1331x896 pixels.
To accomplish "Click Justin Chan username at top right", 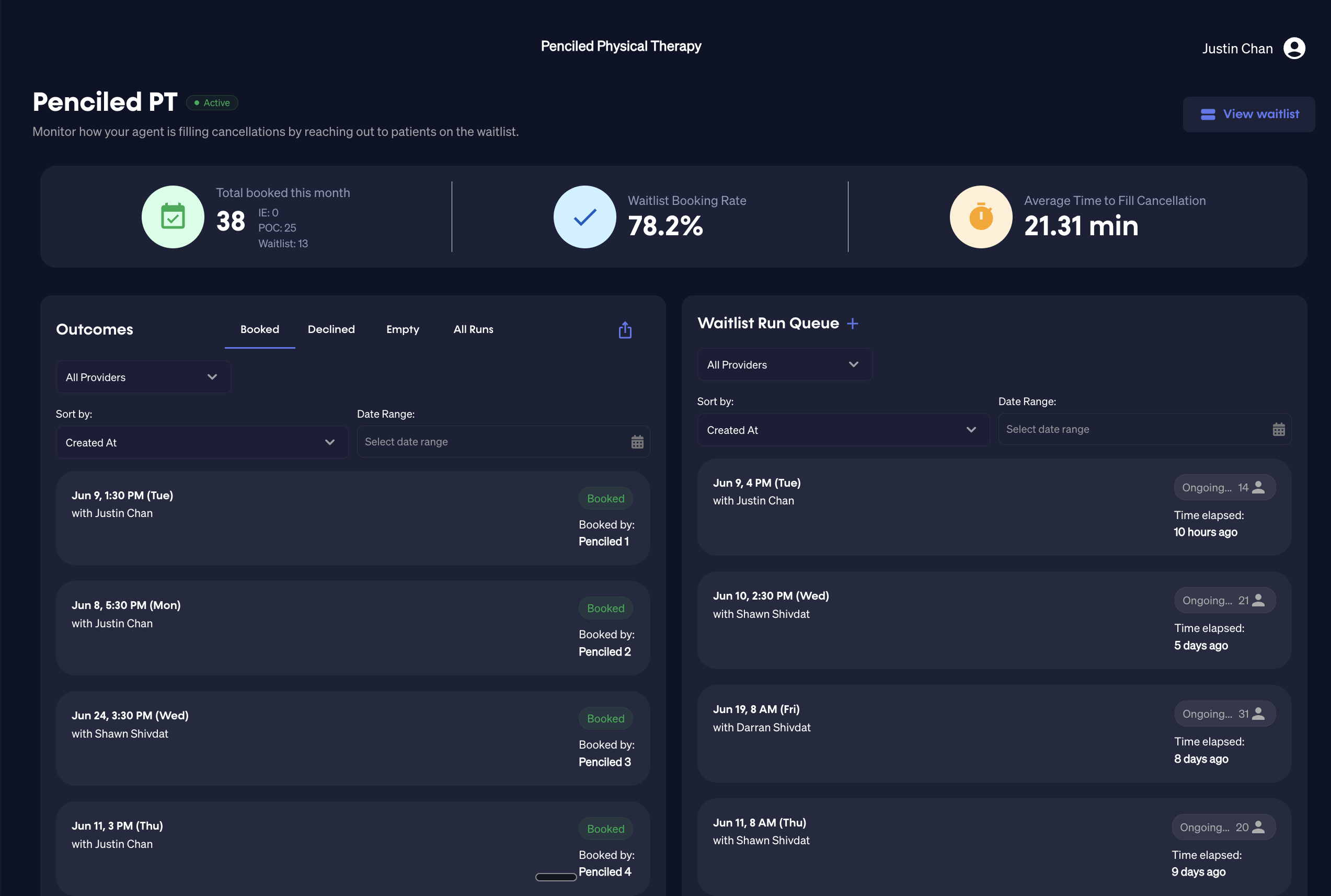I will (x=1237, y=49).
